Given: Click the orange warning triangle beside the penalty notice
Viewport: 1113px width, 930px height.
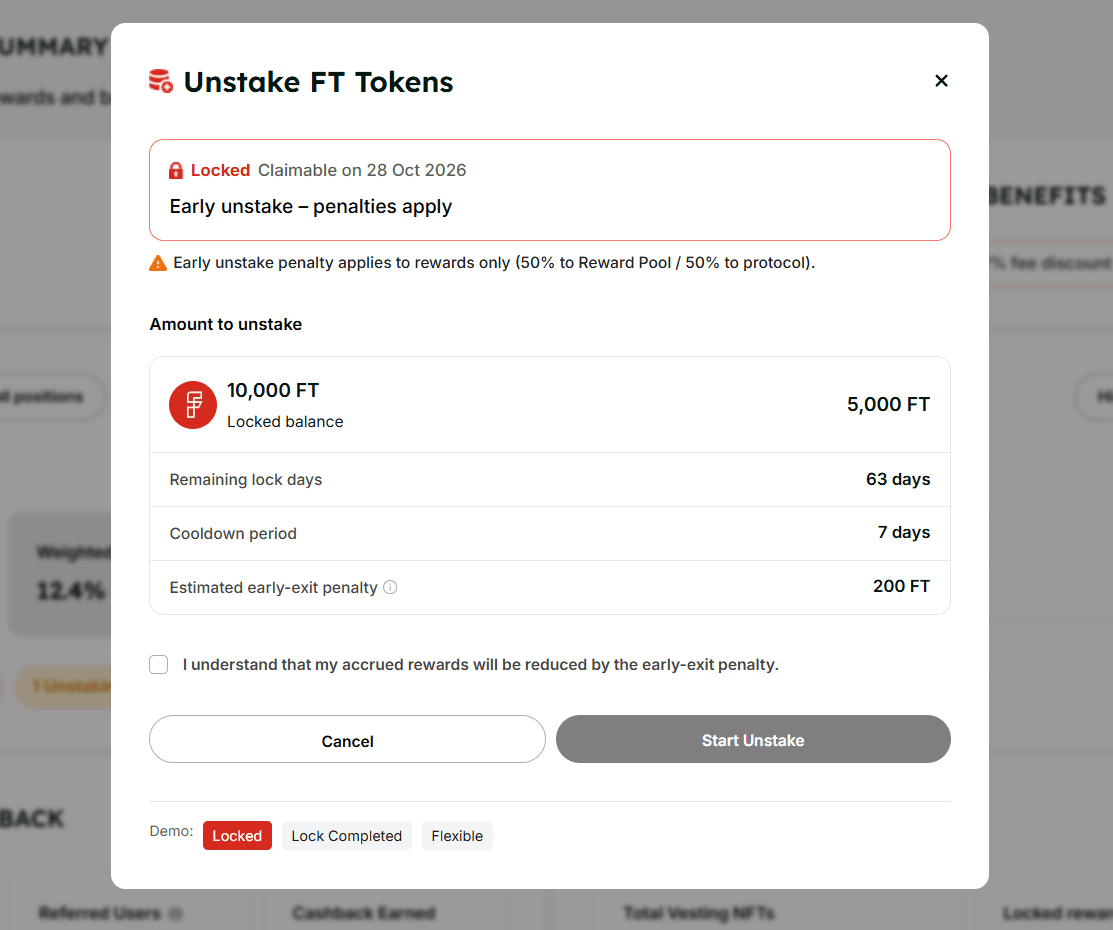Looking at the screenshot, I should tap(158, 262).
